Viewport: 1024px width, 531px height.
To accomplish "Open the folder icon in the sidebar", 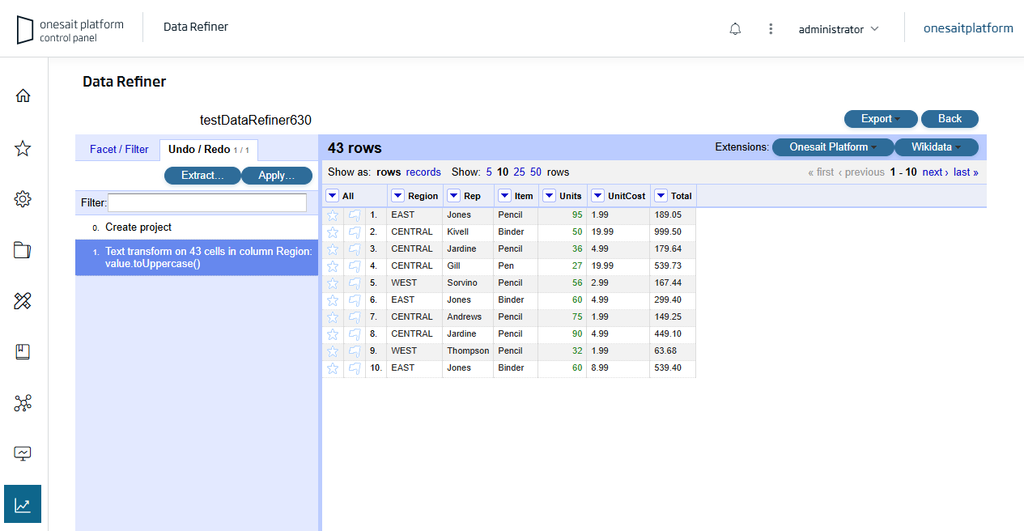I will click(x=23, y=250).
